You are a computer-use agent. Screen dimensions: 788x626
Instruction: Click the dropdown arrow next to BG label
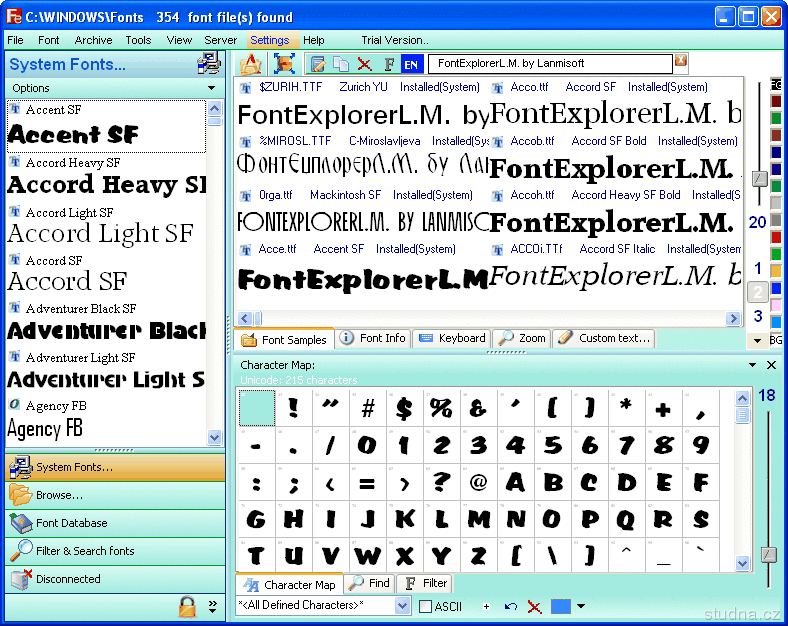757,341
